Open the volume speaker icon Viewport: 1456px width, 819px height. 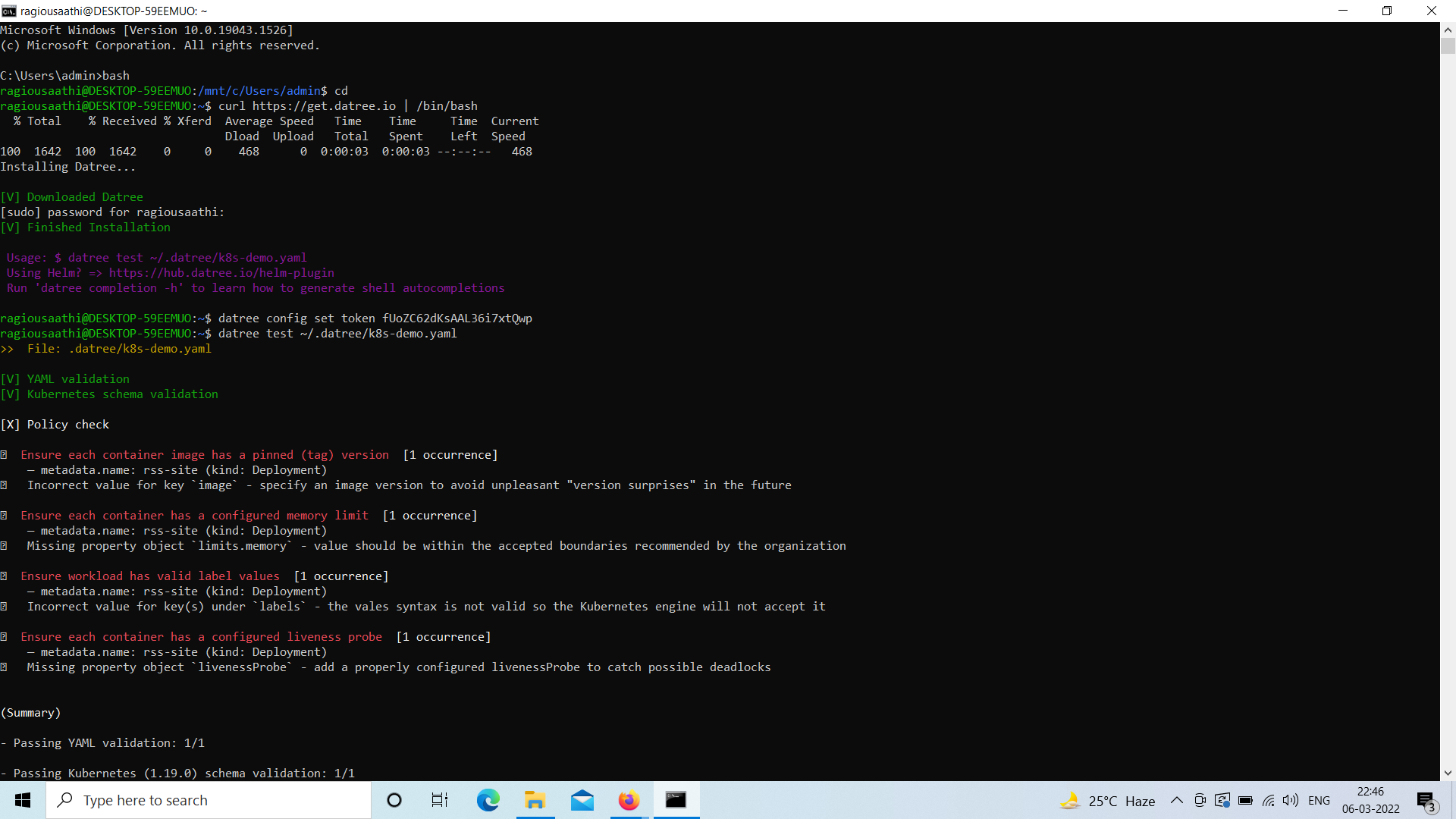[x=1291, y=800]
